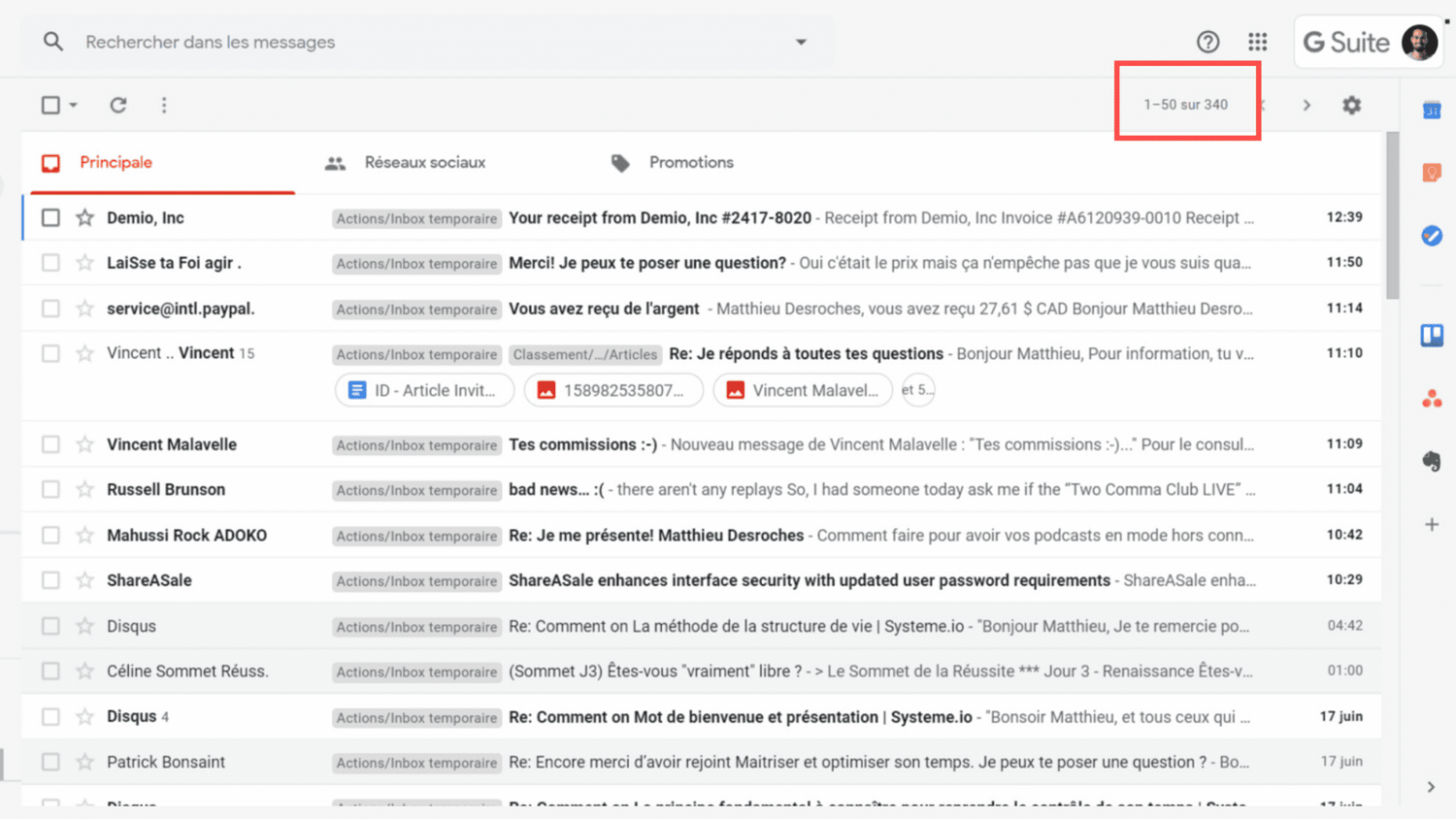Select the Vincent .. Vincent thread checkbox
Image resolution: width=1456 pixels, height=819 pixels.
pyautogui.click(x=50, y=353)
